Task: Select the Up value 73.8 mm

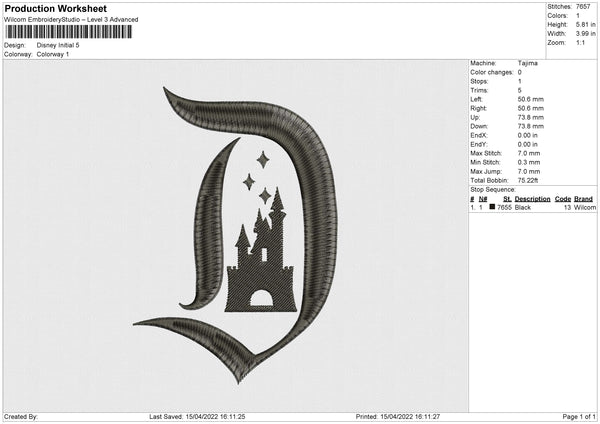Action: pos(531,117)
